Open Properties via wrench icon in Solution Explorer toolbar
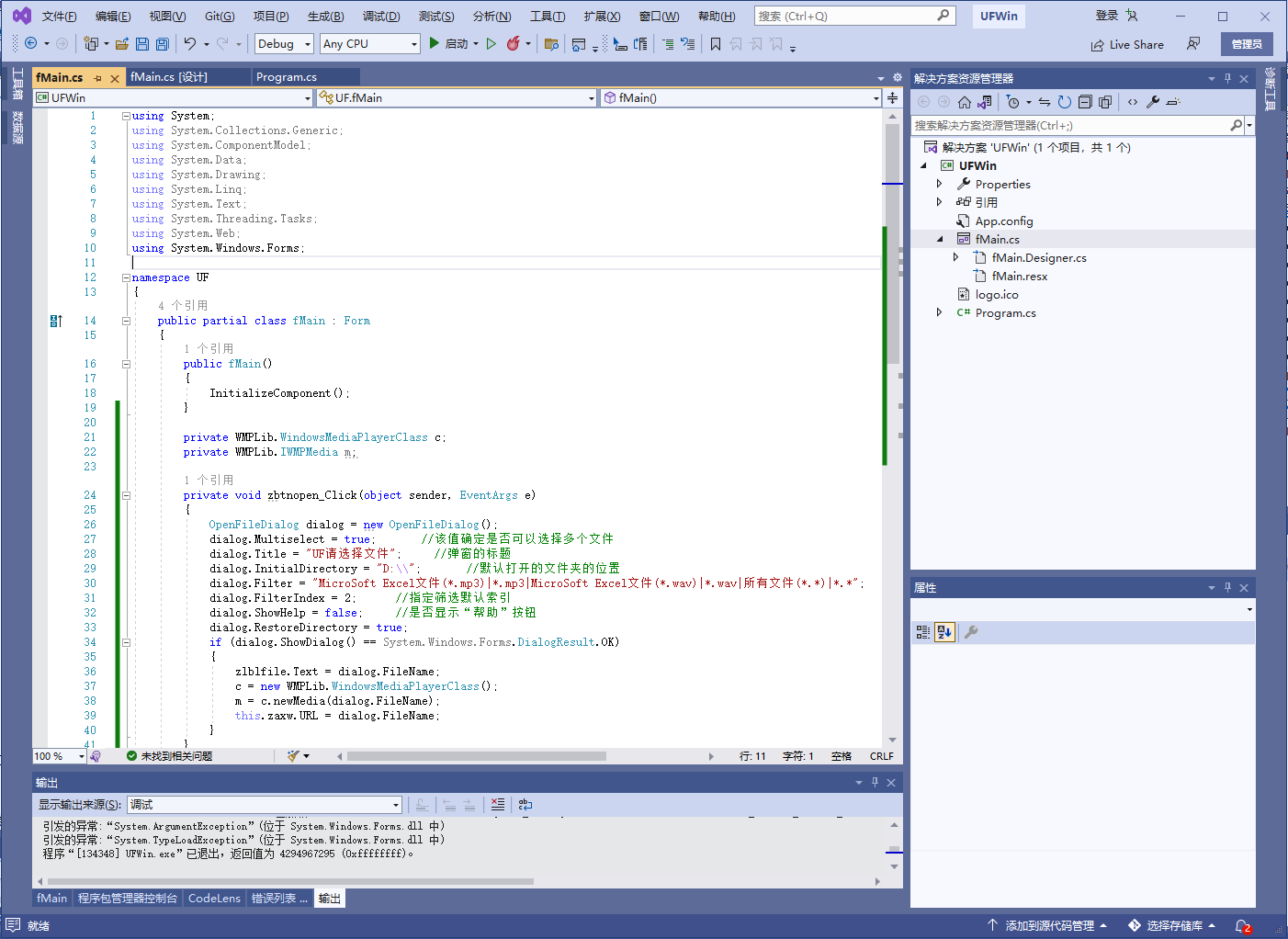The width and height of the screenshot is (1288, 939). [x=1153, y=102]
